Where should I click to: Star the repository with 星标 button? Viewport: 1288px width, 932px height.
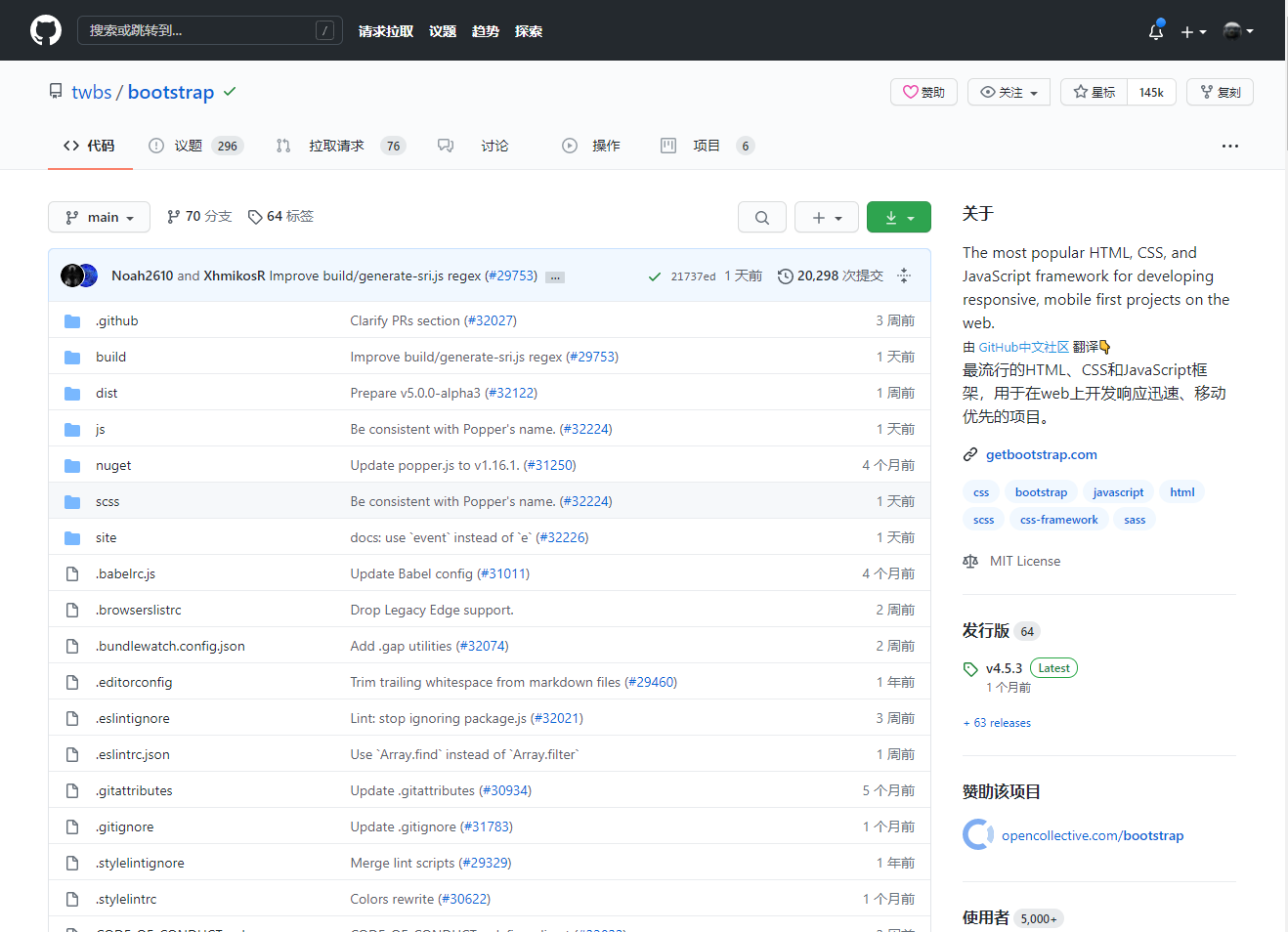point(1094,92)
